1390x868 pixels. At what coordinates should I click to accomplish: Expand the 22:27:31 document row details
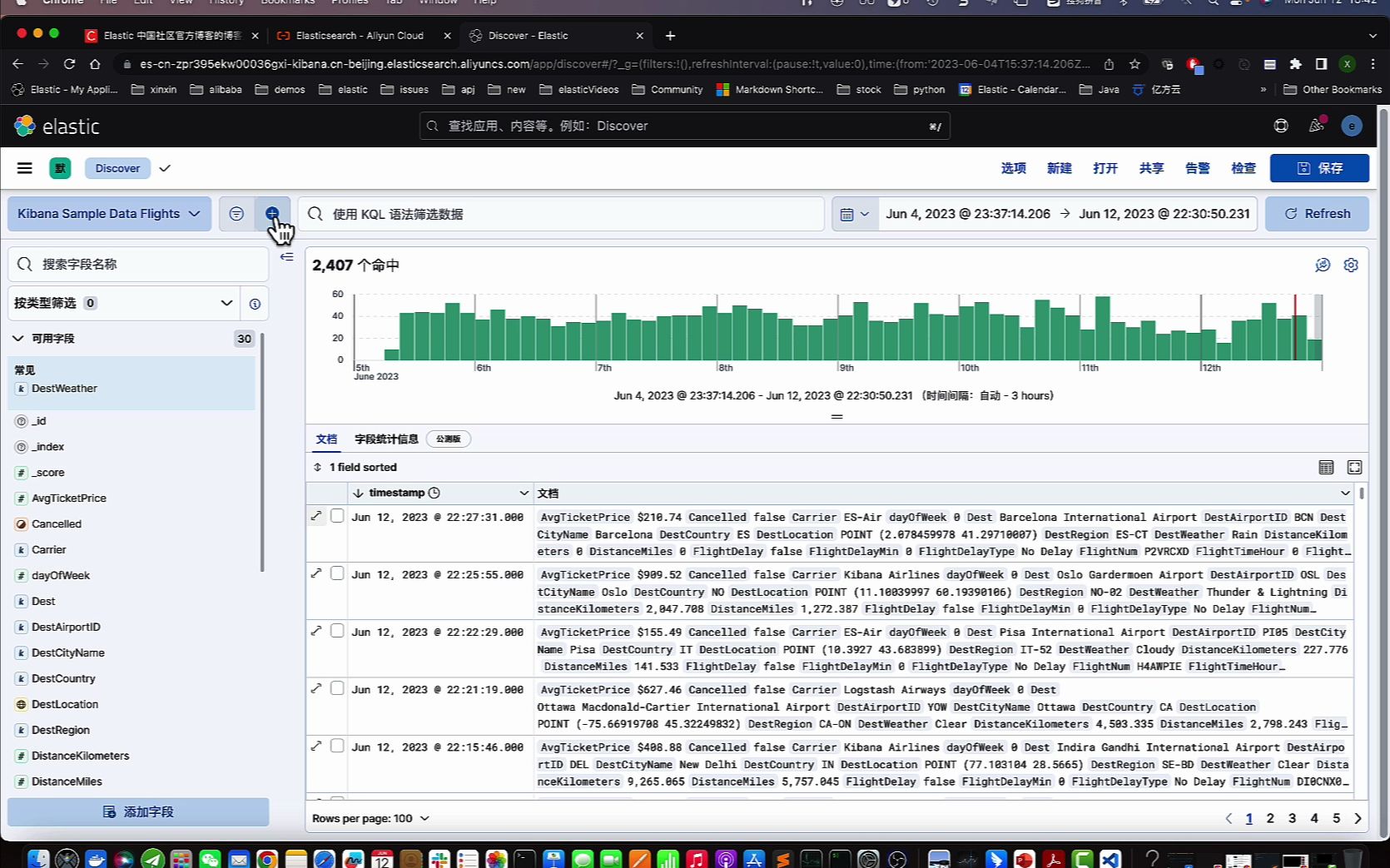pyautogui.click(x=316, y=516)
